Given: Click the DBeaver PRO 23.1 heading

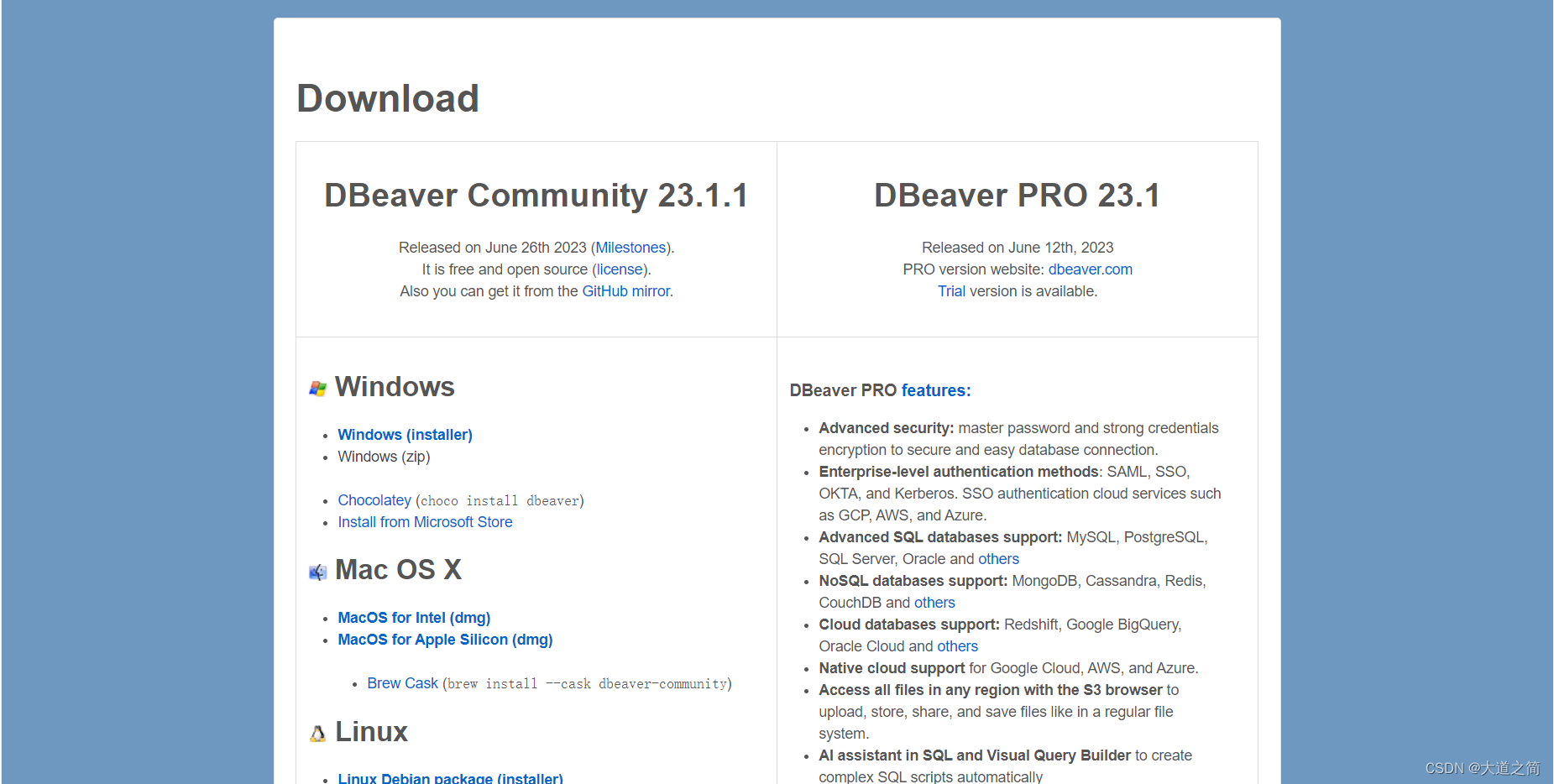Looking at the screenshot, I should (x=1017, y=196).
